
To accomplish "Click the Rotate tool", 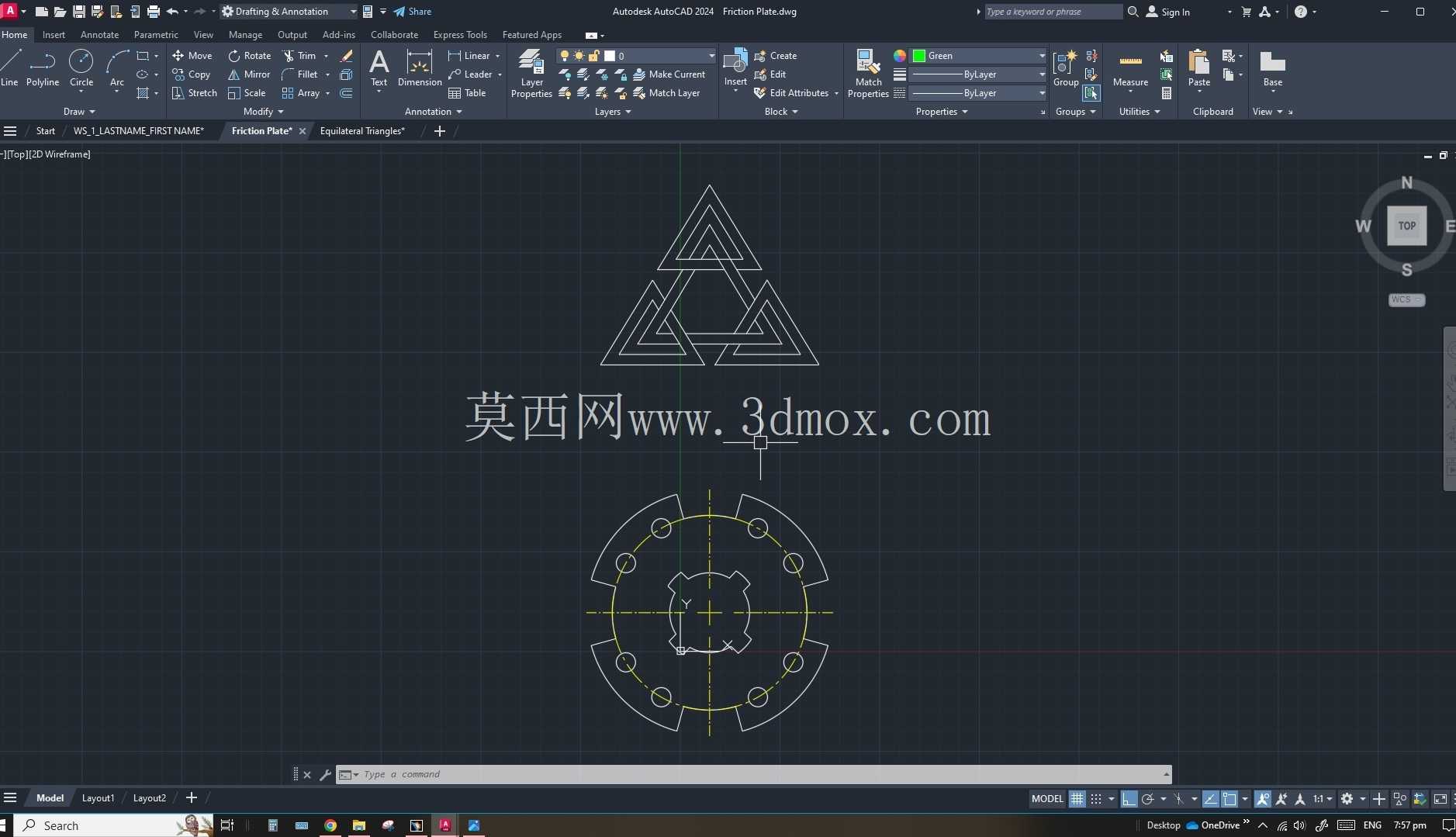I will [x=249, y=56].
